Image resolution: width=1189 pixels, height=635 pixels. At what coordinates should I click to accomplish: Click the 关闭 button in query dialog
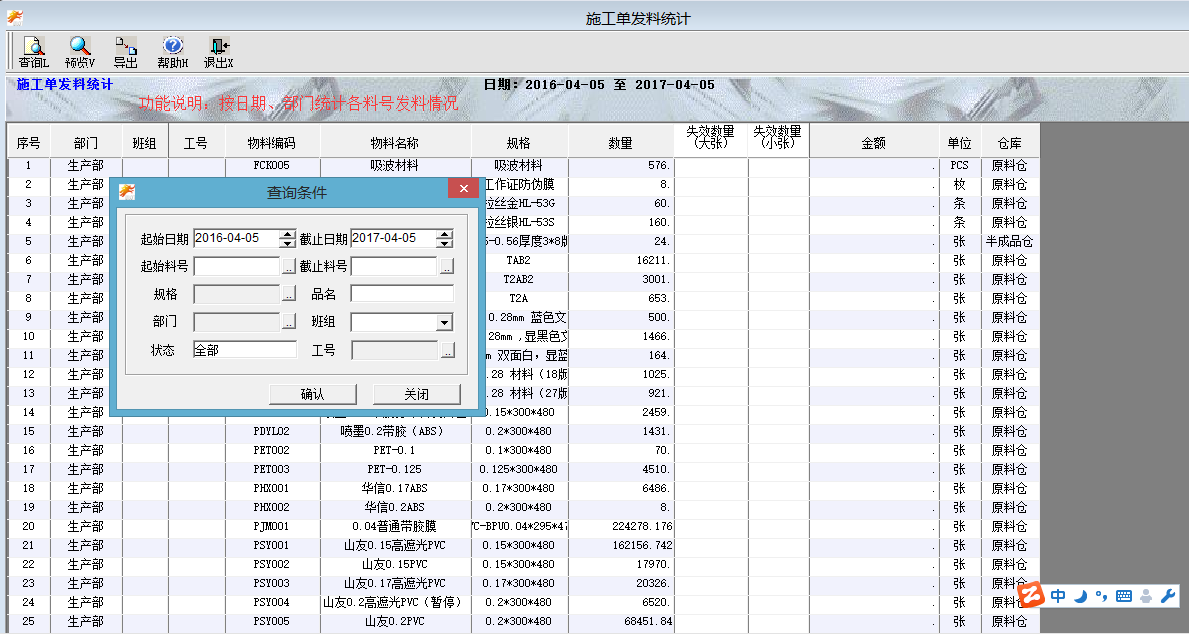click(416, 395)
